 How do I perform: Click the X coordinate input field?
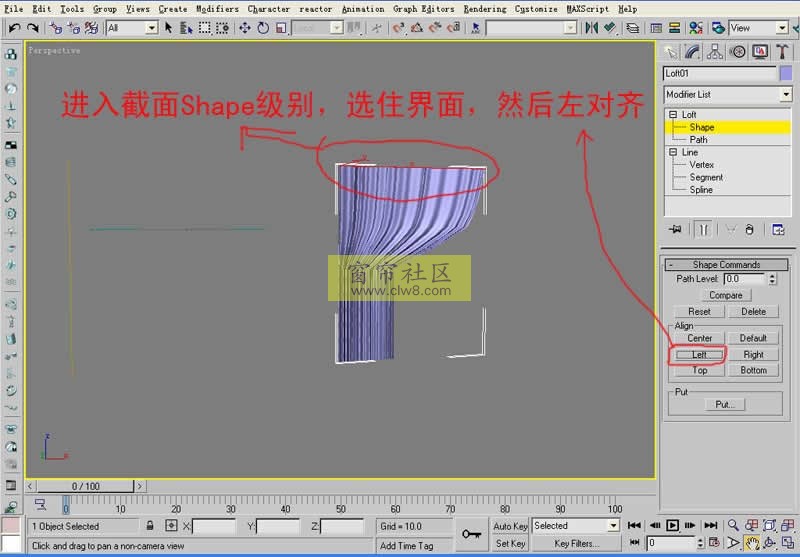214,526
